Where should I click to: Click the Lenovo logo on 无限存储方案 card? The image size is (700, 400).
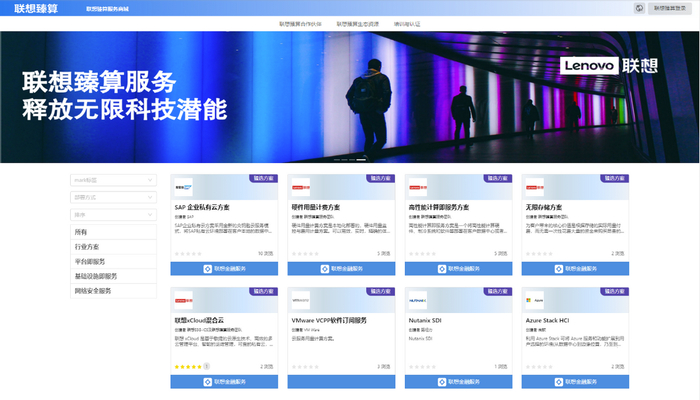[x=535, y=188]
